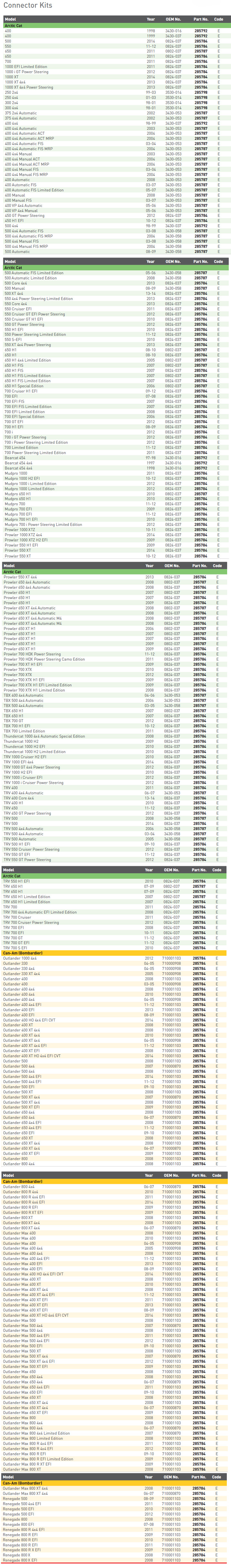
Task: Select the 1000 EFI Limited Edition row
Action: click(x=116, y=67)
